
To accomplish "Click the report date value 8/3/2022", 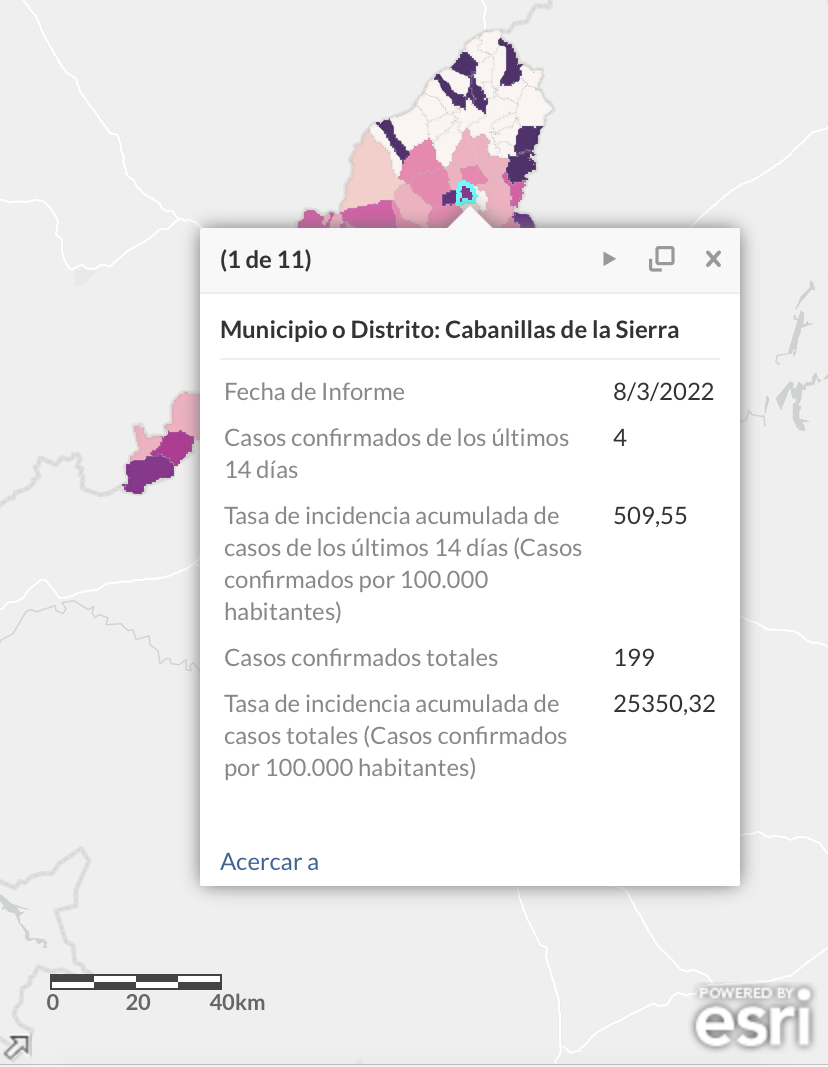I will point(663,392).
